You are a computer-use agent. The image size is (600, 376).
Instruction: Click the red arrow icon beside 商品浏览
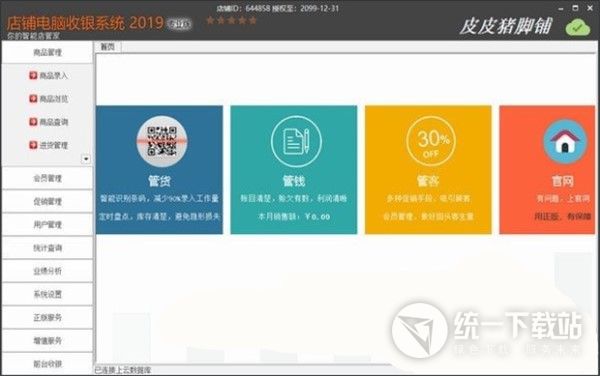click(33, 99)
